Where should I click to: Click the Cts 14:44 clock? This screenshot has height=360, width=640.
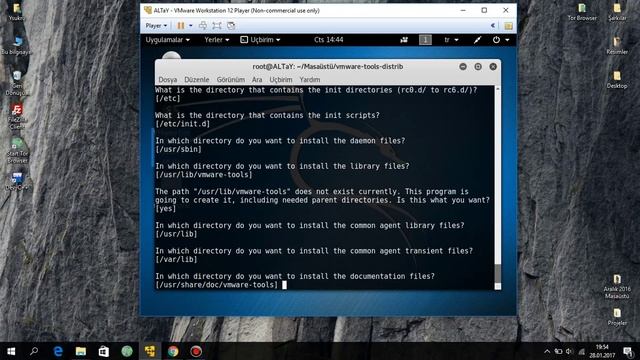329,40
